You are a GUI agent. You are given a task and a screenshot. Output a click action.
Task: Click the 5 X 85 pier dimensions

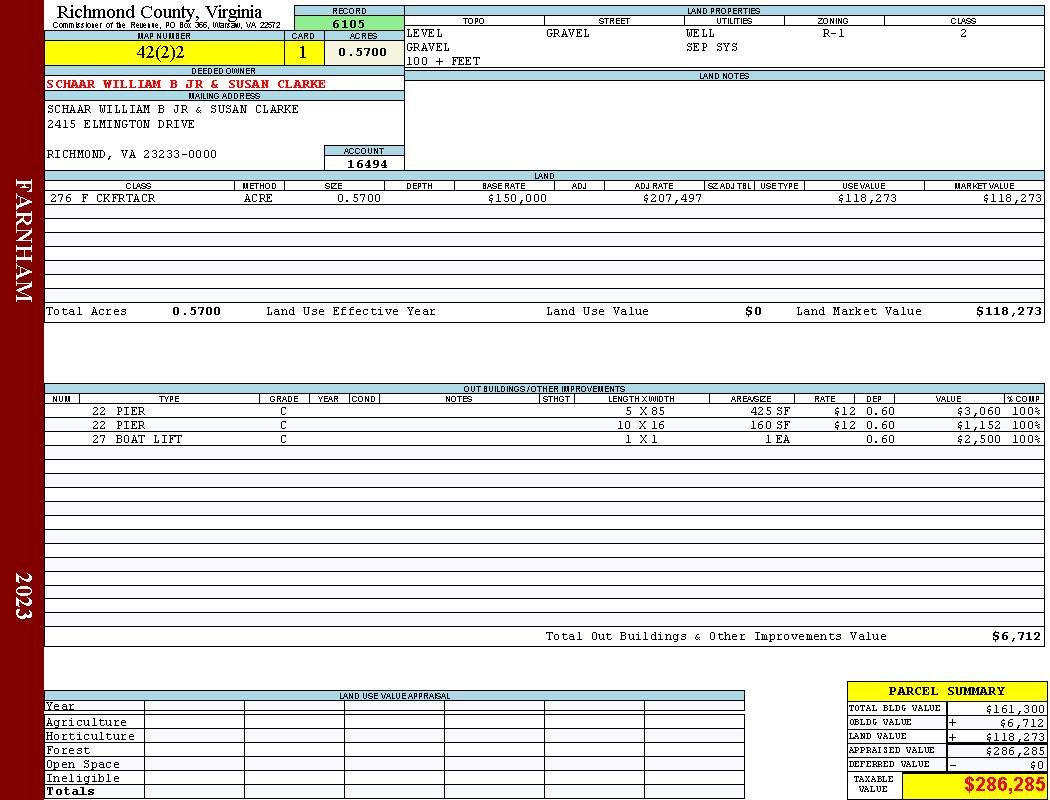point(645,412)
